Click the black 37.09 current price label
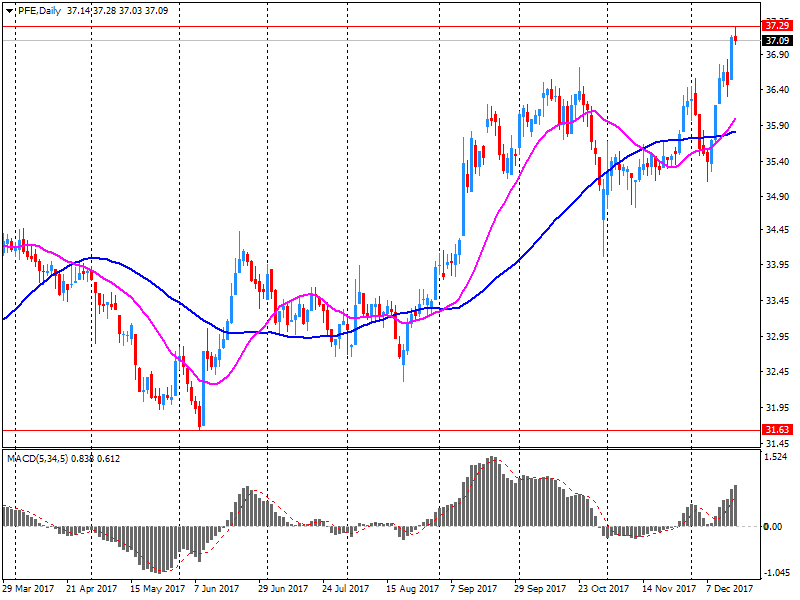Image resolution: width=800 pixels, height=600 pixels. [x=778, y=40]
